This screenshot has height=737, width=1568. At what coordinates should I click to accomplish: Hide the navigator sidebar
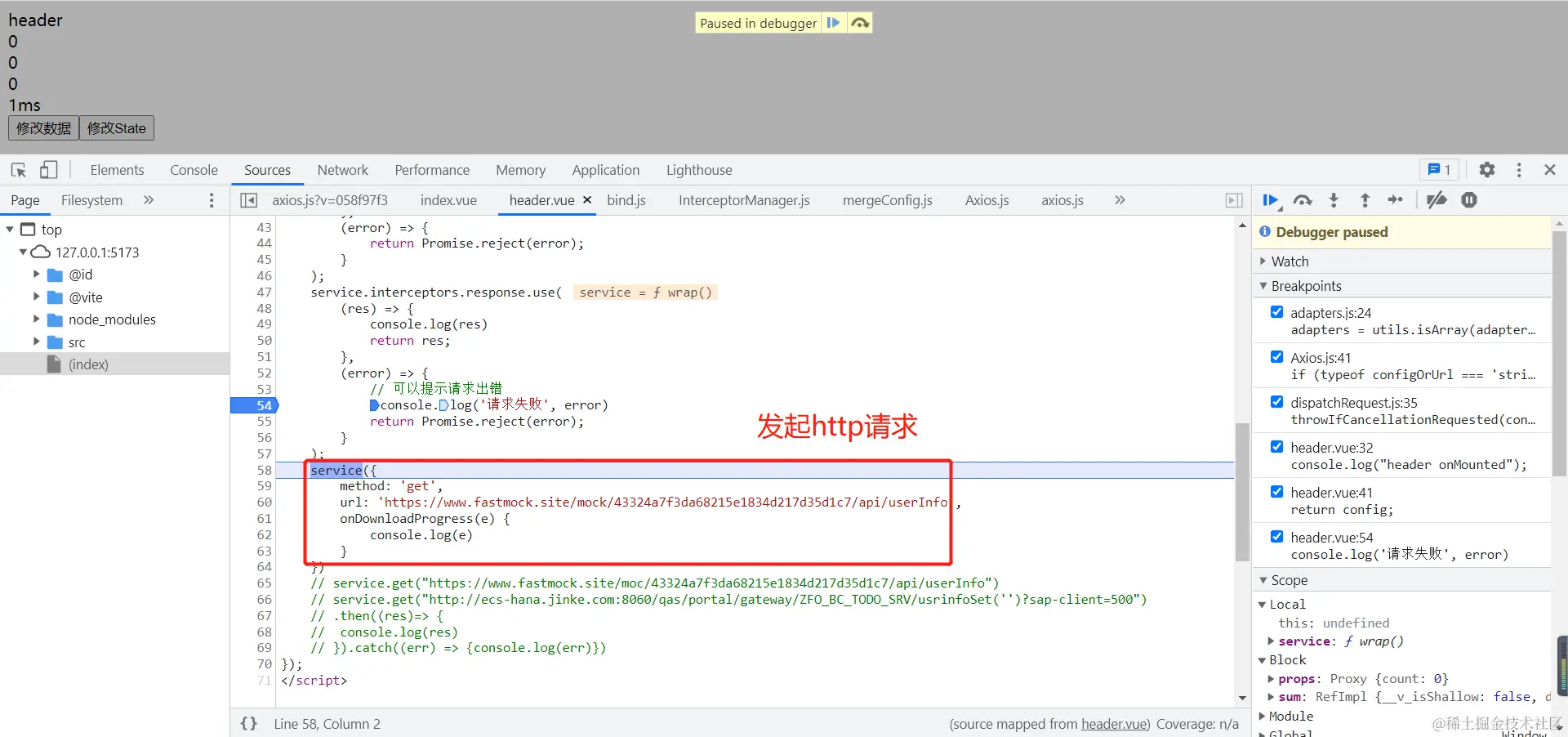[x=249, y=200]
